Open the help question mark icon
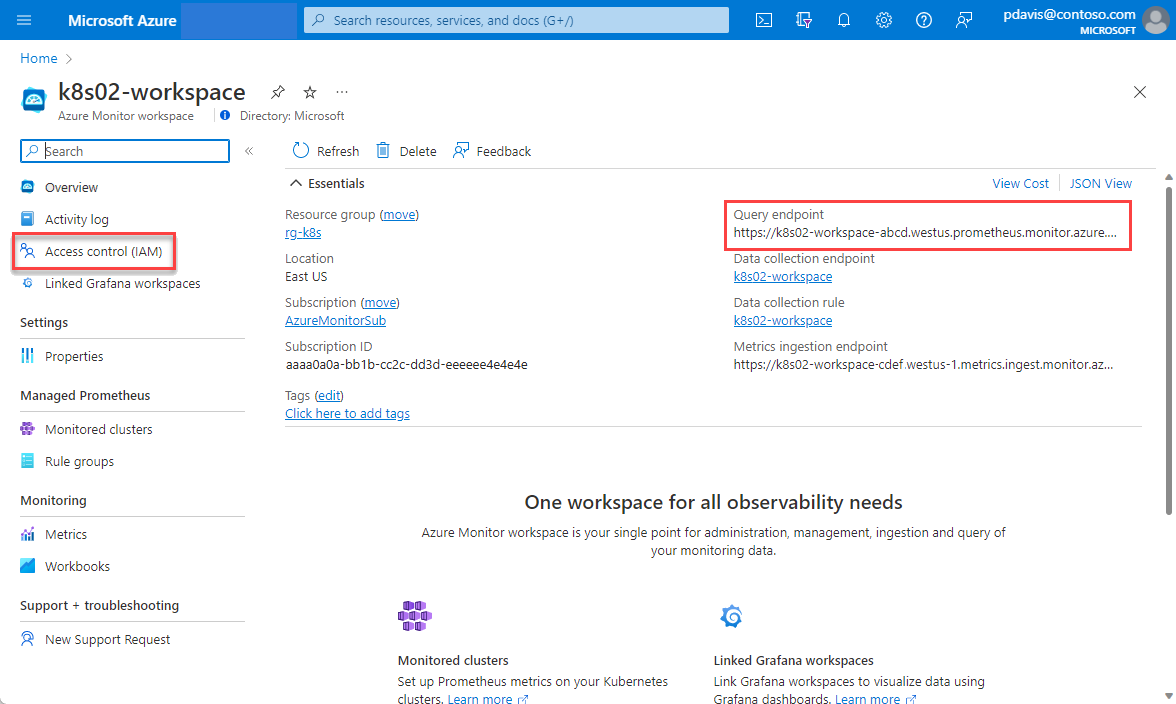This screenshot has width=1176, height=704. point(924,20)
